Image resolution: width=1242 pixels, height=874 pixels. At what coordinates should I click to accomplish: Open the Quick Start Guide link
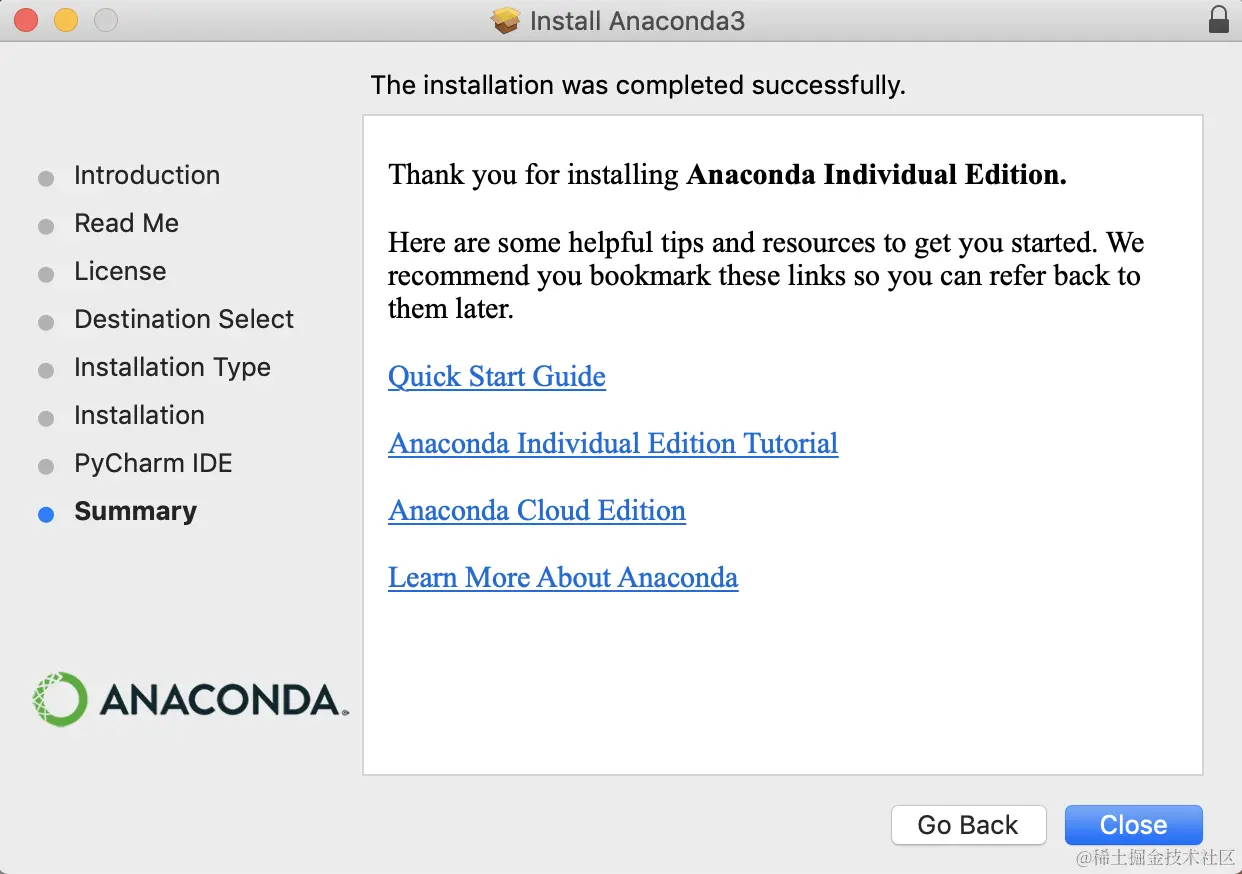pos(496,377)
